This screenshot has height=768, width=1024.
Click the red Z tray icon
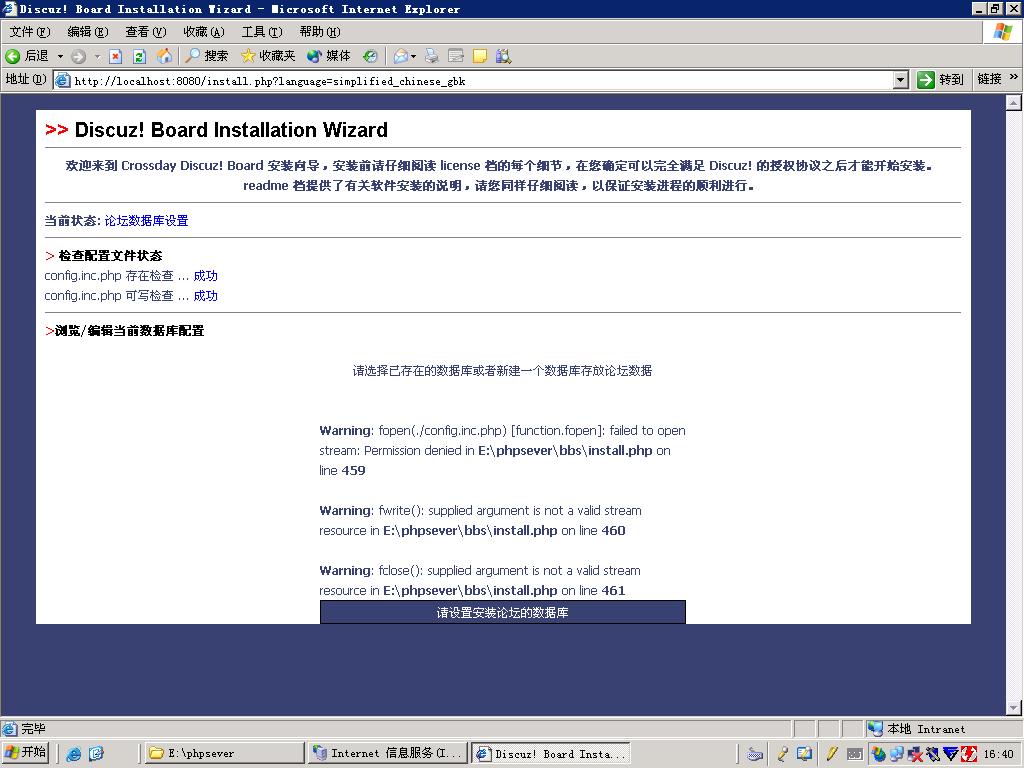coord(969,754)
